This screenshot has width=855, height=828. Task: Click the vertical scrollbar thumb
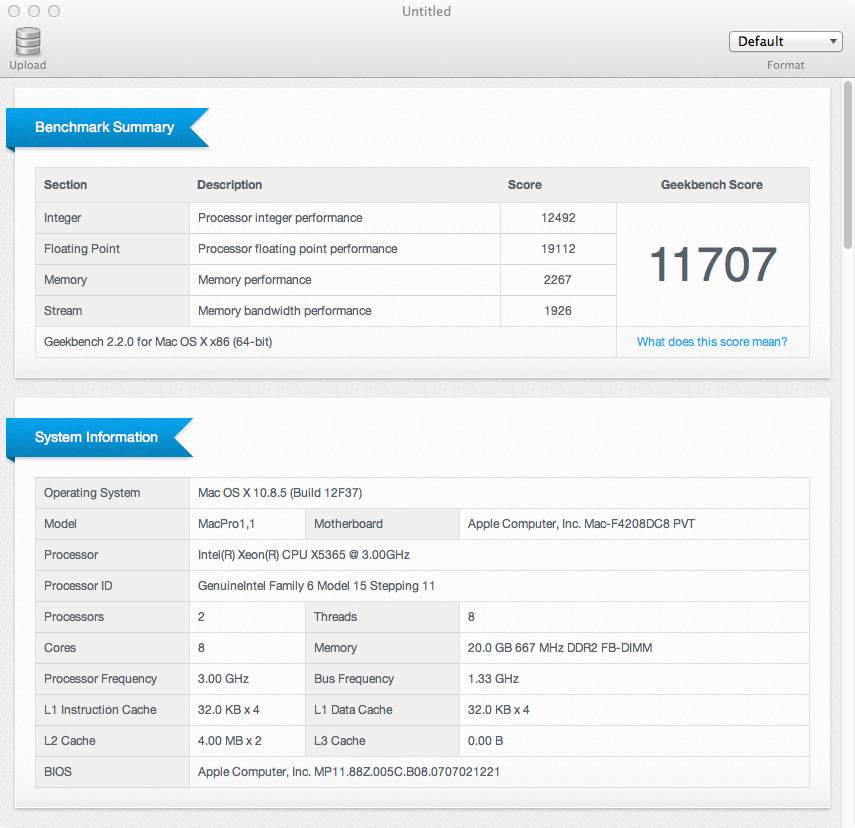click(848, 164)
